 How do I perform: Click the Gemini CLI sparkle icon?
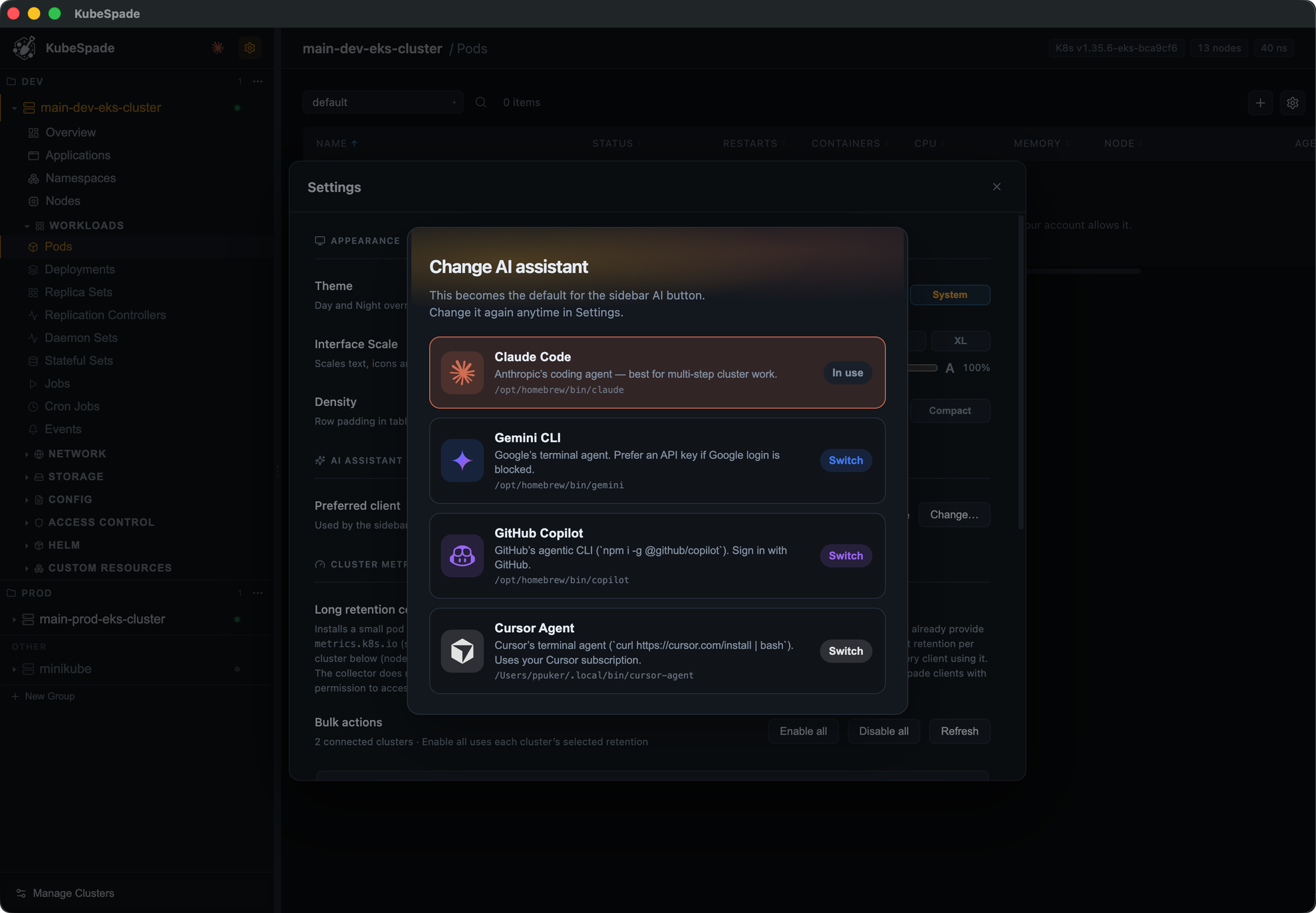coord(462,460)
